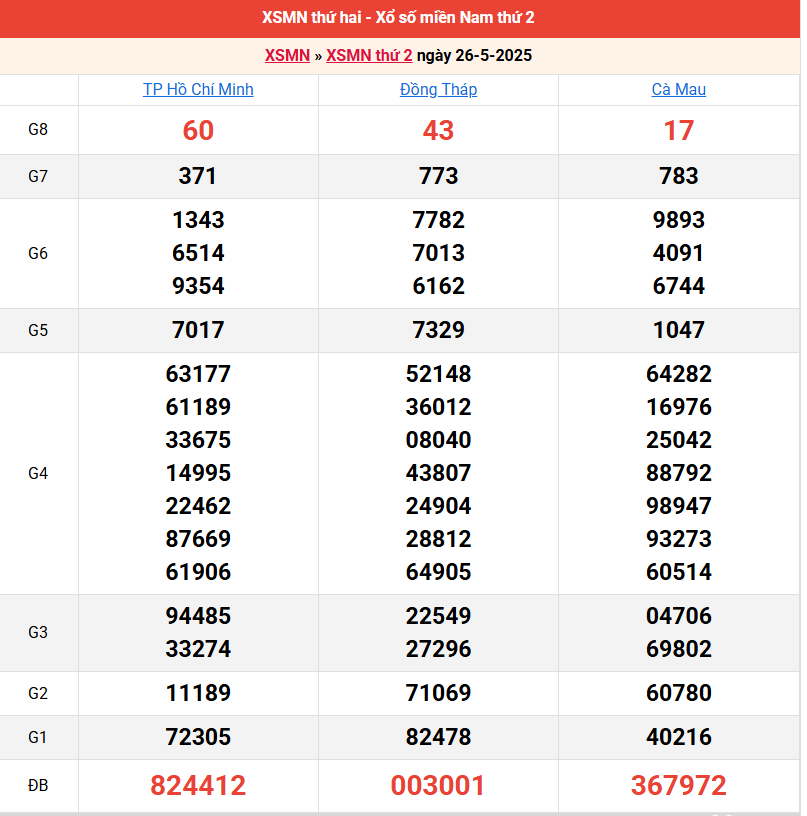The image size is (807, 816).
Task: Open TP Hồ Chí Minh province link
Action: tap(198, 90)
